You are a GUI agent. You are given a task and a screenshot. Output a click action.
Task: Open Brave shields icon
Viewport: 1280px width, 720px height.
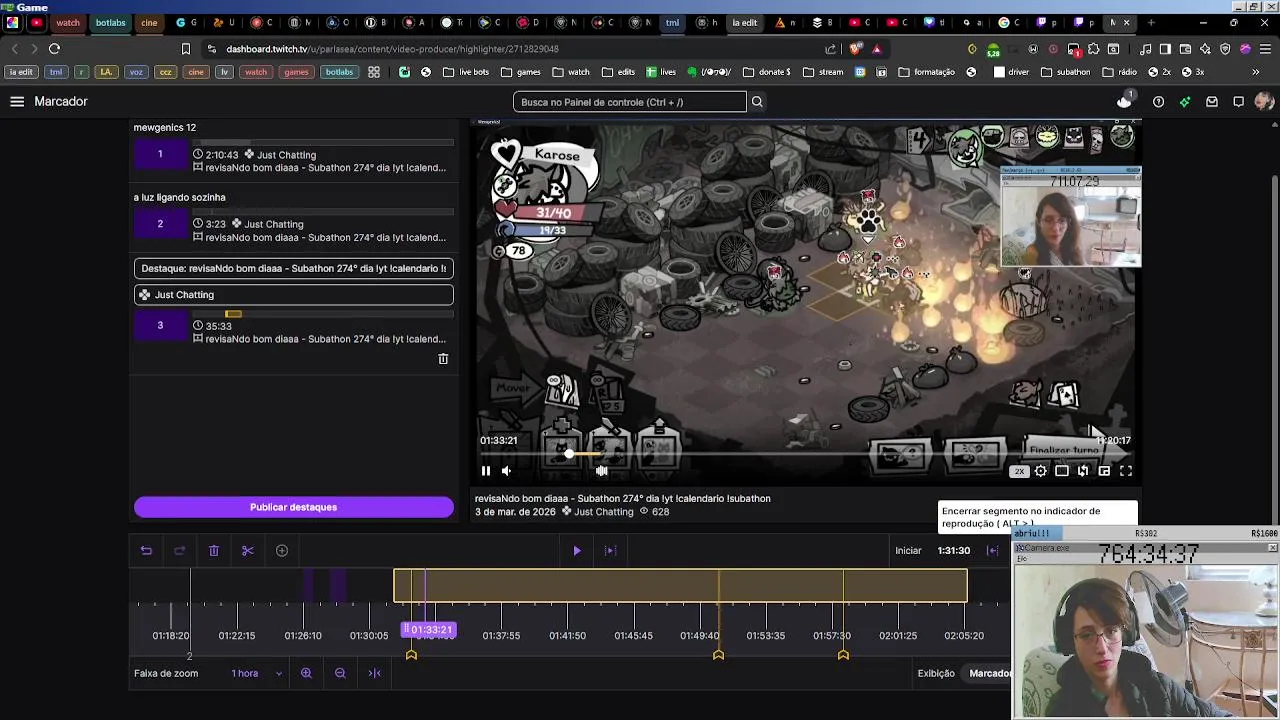[x=856, y=49]
